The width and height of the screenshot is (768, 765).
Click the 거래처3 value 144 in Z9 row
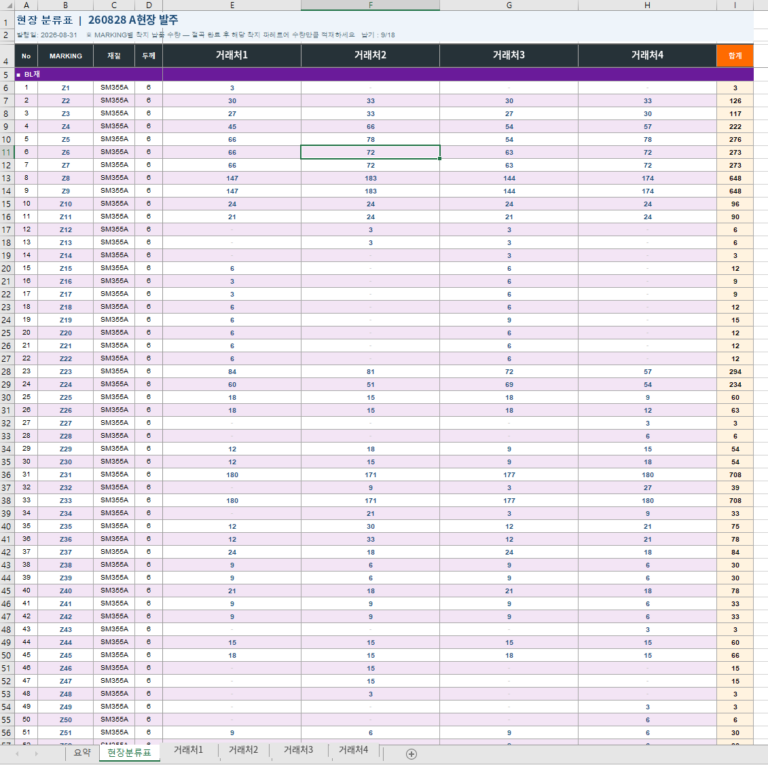[x=509, y=191]
